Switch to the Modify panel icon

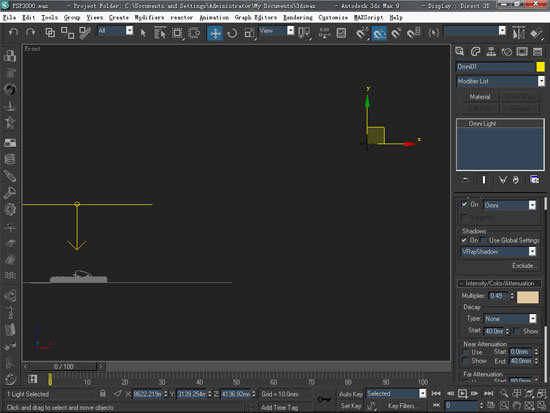click(x=475, y=52)
